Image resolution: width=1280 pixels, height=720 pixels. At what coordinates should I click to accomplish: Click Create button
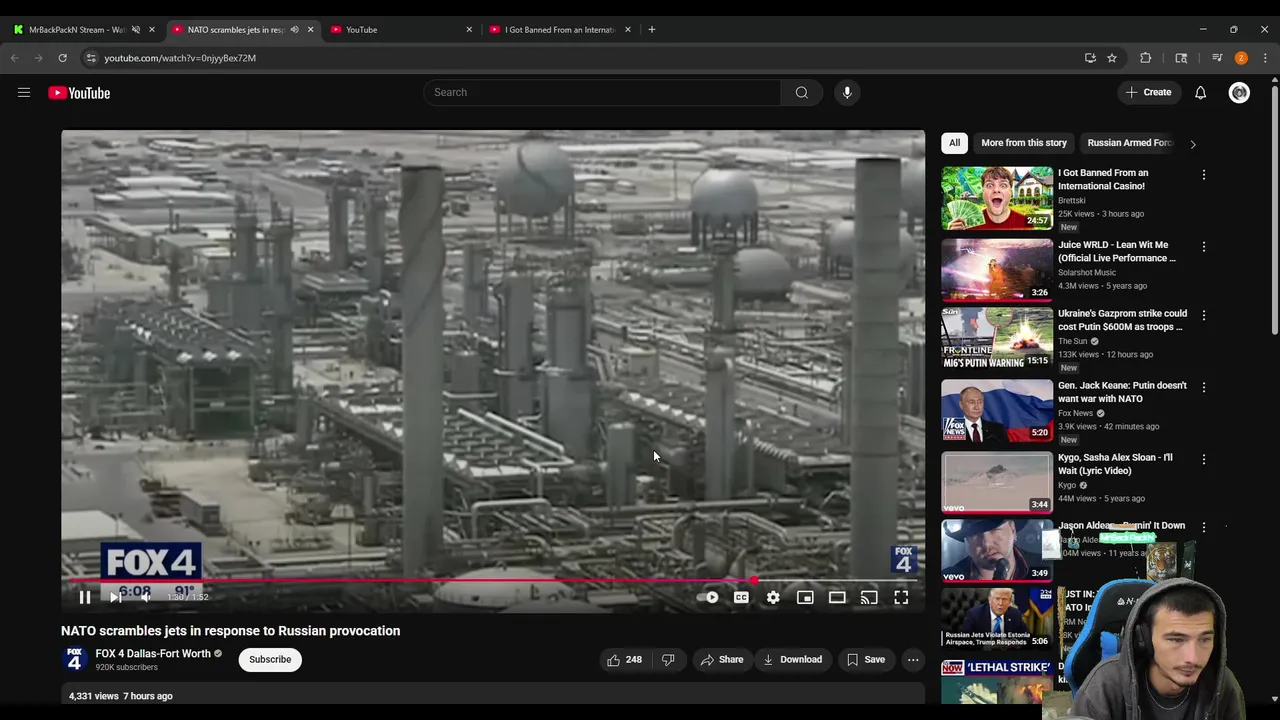click(1148, 92)
